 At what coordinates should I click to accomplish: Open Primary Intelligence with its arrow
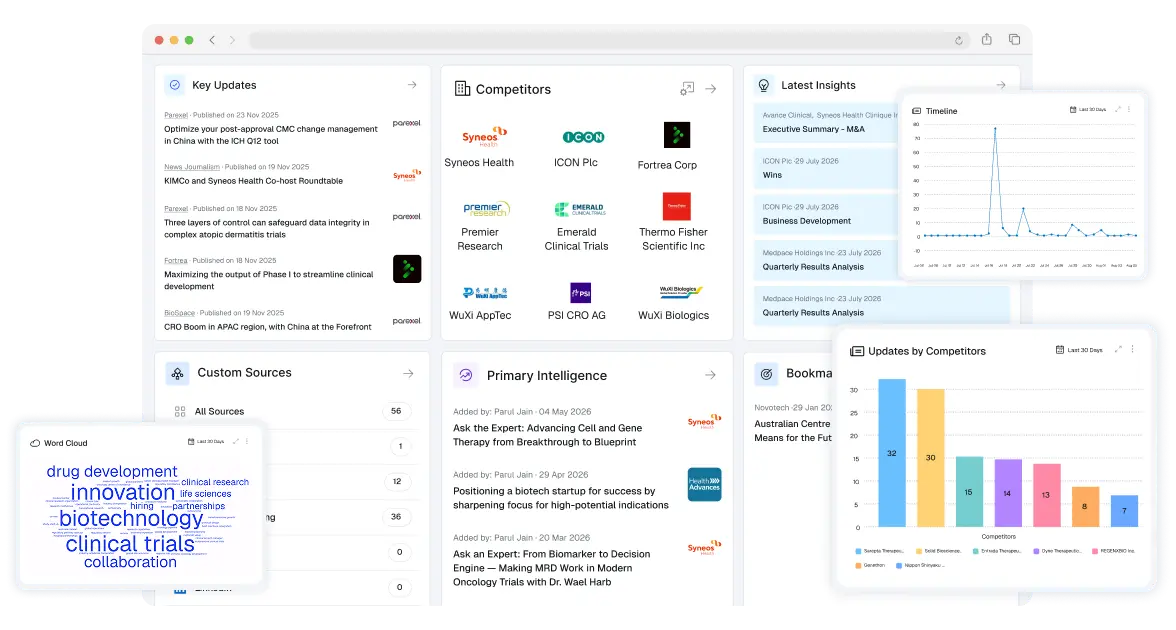710,374
